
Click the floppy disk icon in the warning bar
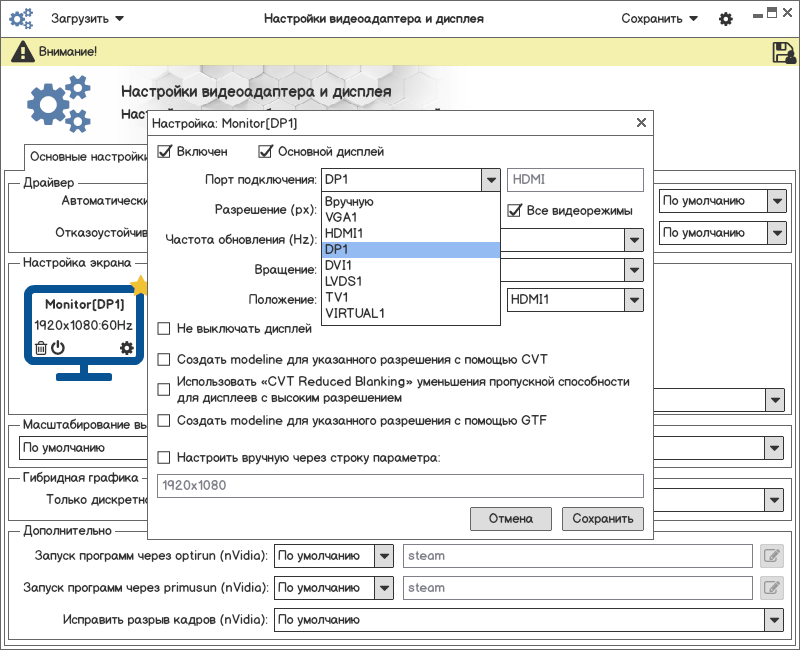click(x=783, y=52)
